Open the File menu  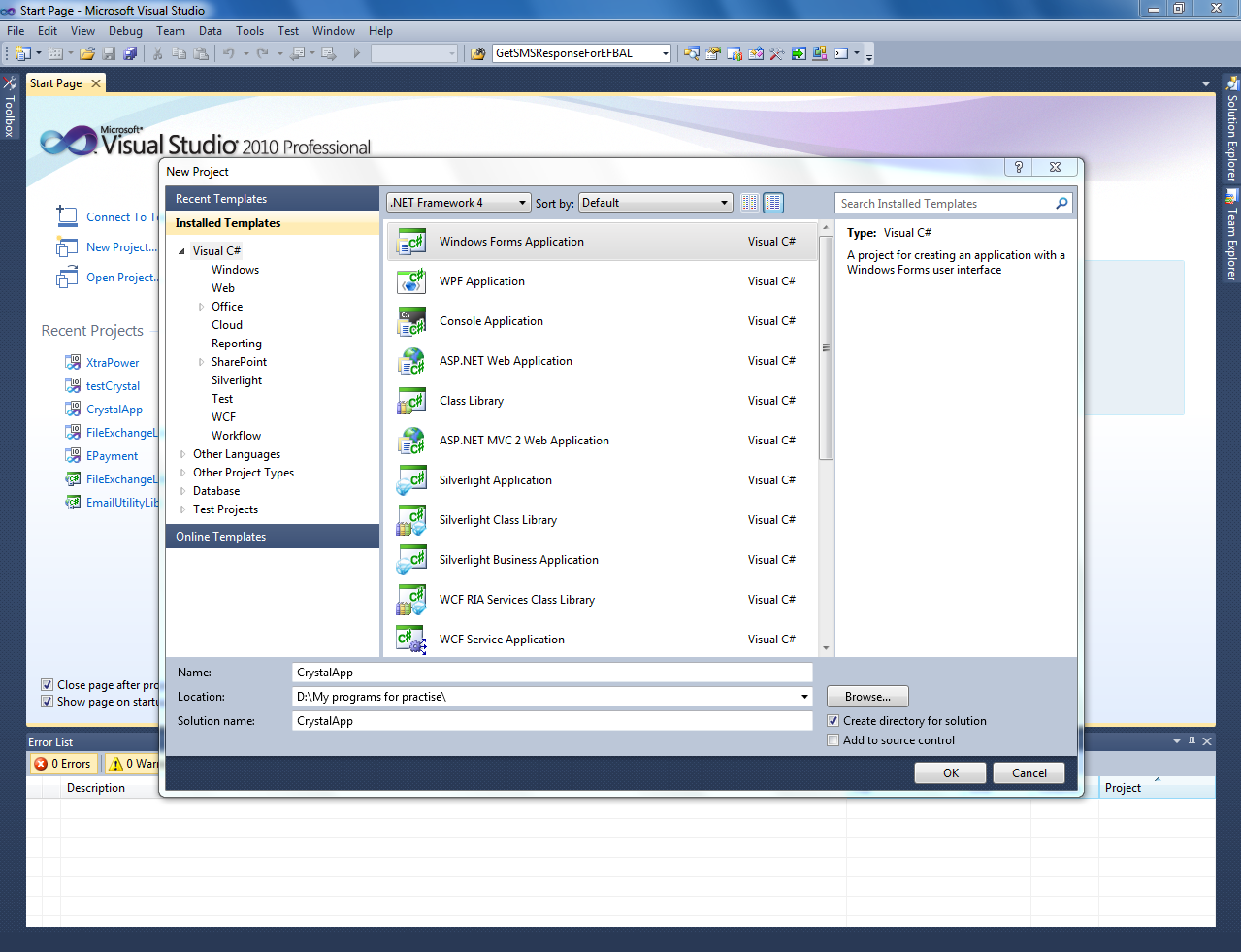[x=16, y=31]
